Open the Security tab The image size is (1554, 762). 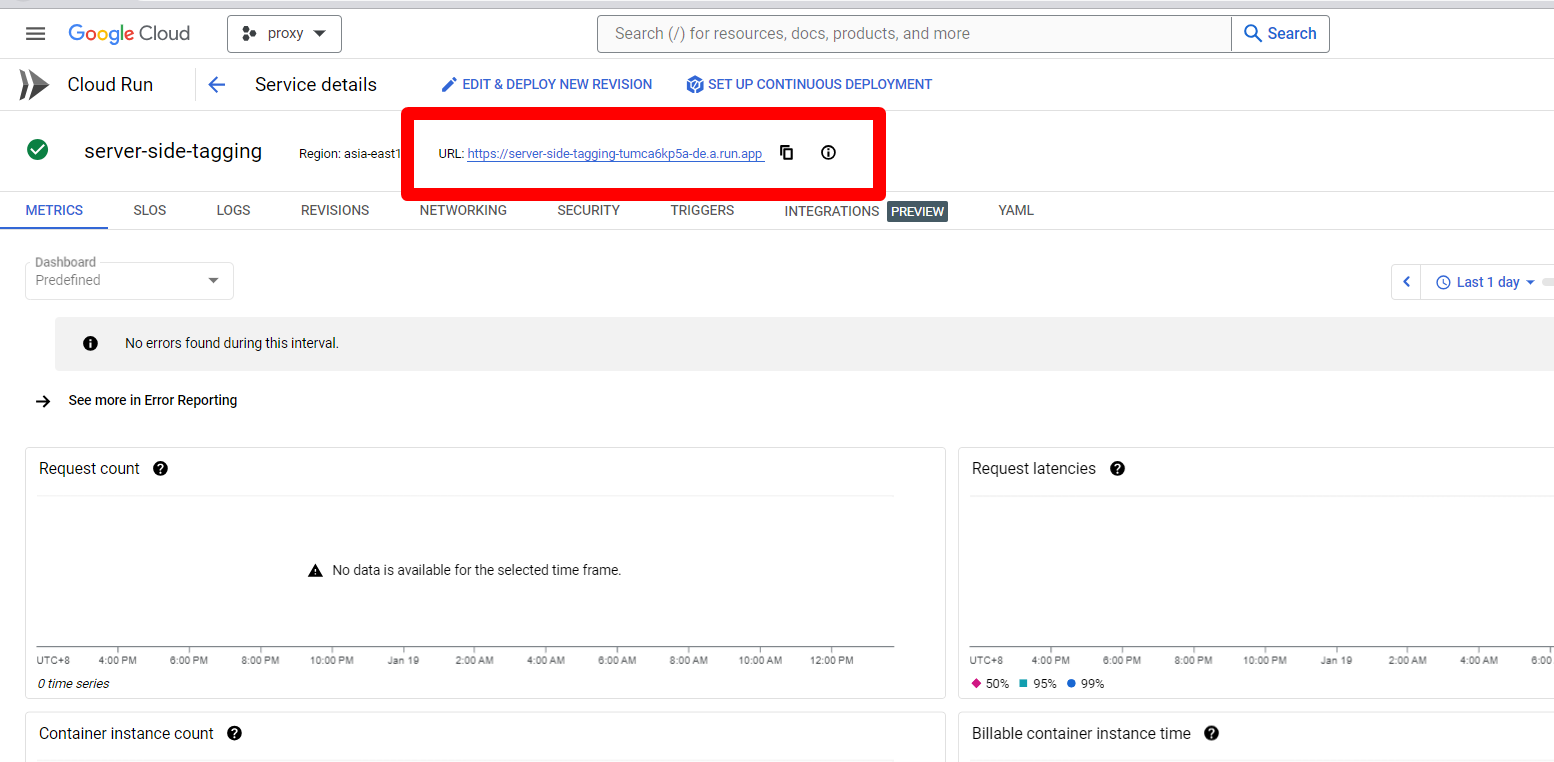click(588, 210)
